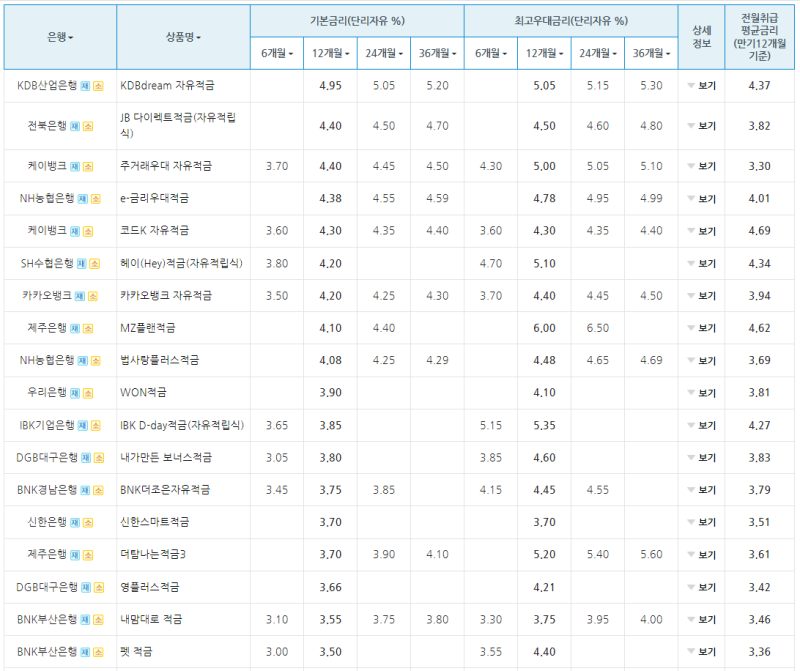Click the orange 소 badge in the MZ플랜적금 row
Image resolution: width=800 pixels, height=671 pixels.
tap(88, 329)
